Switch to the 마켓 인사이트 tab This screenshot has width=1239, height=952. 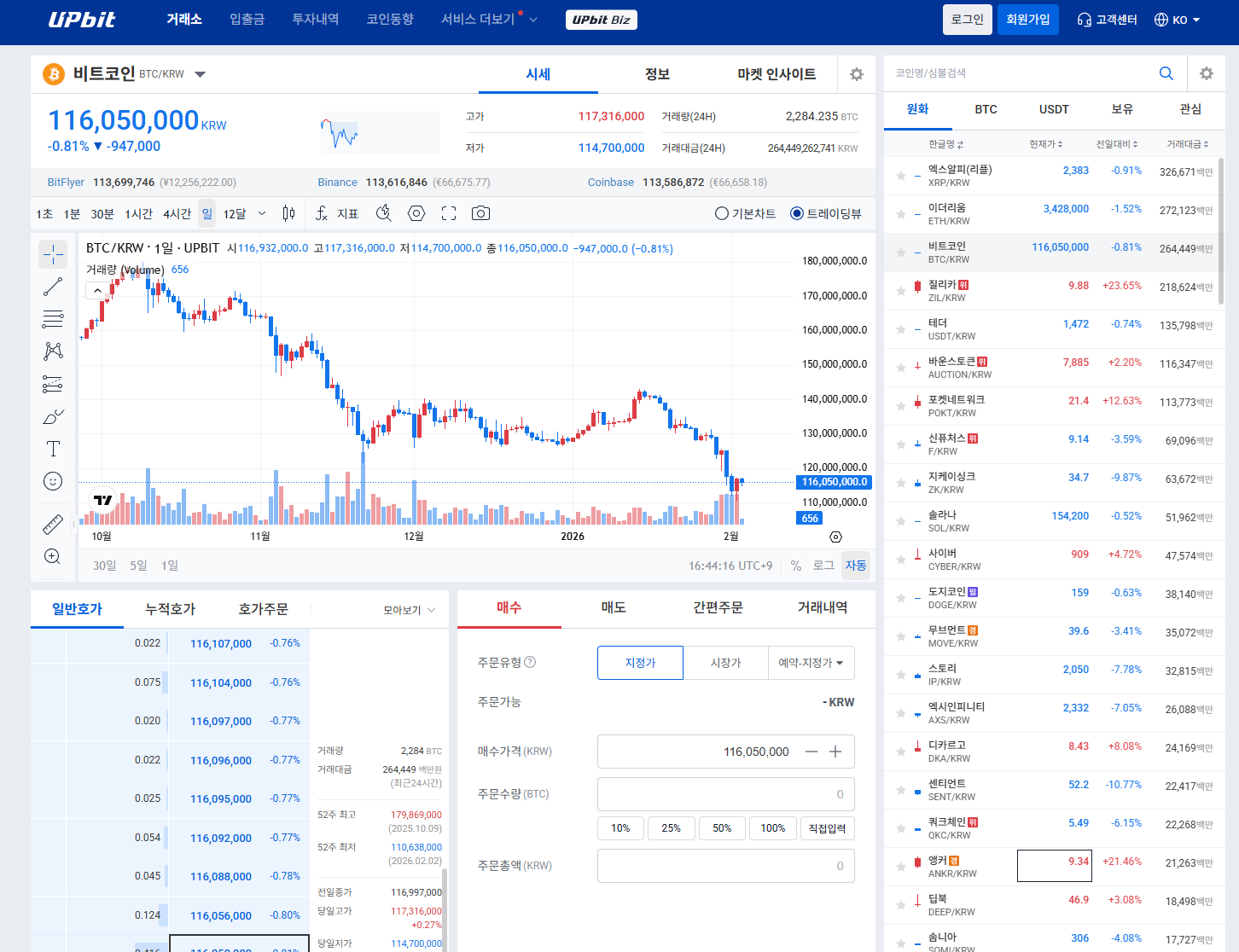pos(777,74)
